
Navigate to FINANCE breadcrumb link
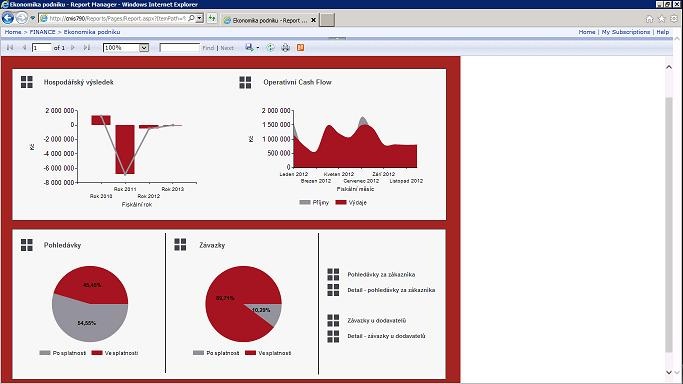(x=42, y=32)
